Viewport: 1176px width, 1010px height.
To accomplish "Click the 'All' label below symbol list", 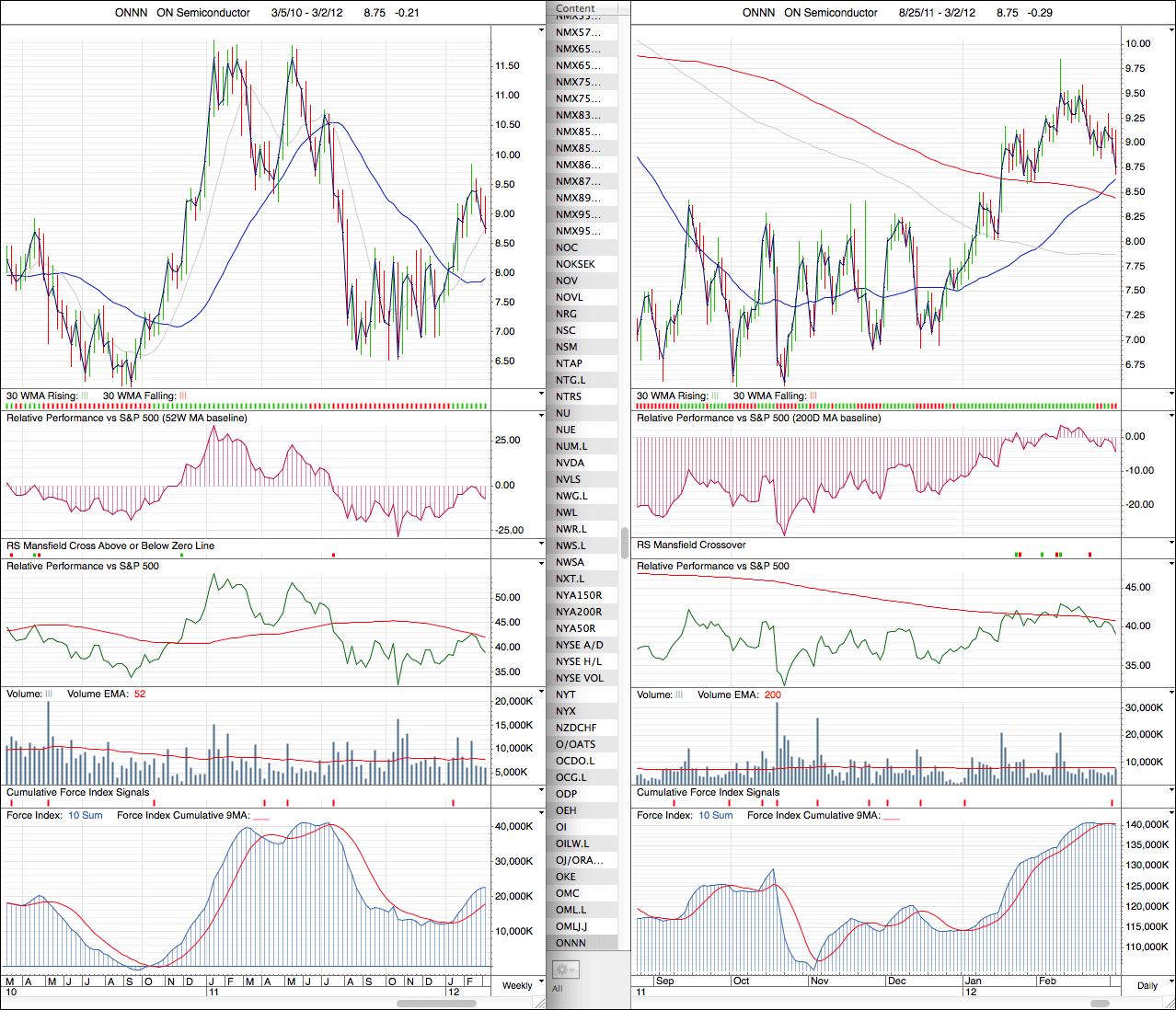I will [558, 989].
